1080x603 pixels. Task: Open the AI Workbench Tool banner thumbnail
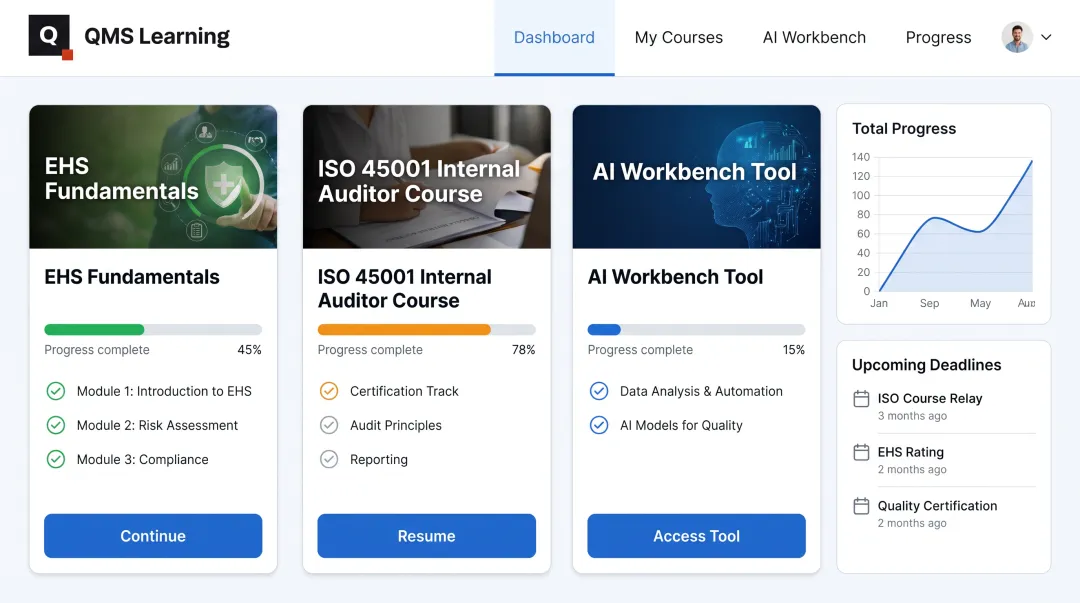click(696, 176)
